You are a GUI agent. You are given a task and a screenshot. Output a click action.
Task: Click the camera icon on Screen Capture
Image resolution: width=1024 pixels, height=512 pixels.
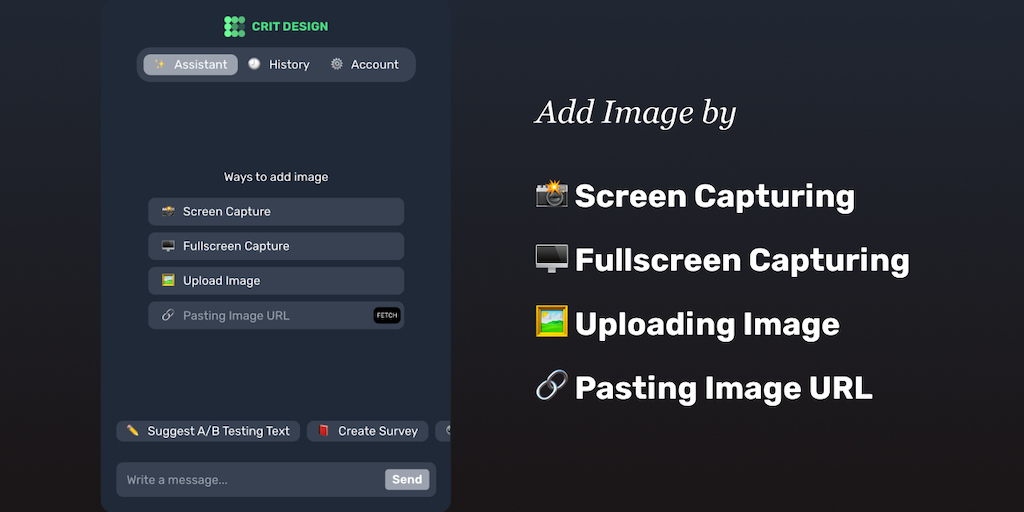click(168, 211)
